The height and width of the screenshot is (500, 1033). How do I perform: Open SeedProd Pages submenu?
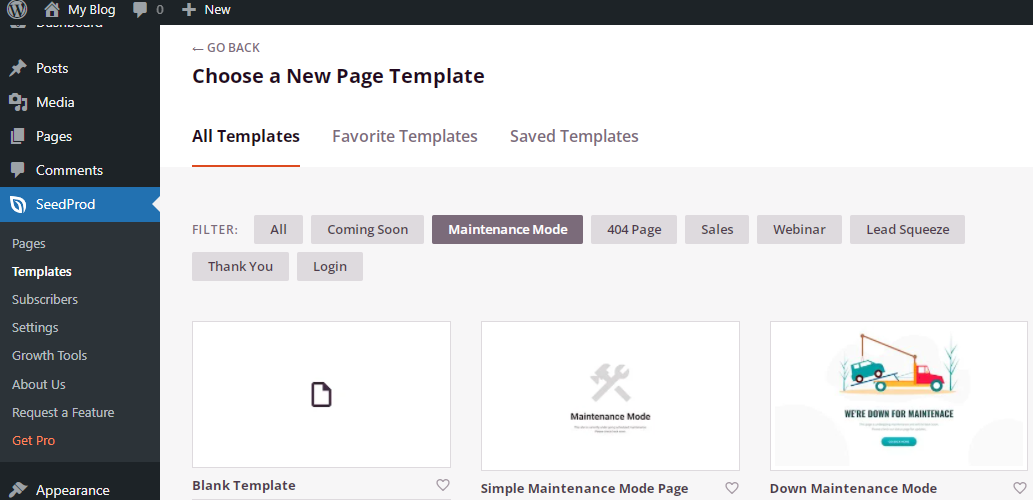(x=28, y=243)
